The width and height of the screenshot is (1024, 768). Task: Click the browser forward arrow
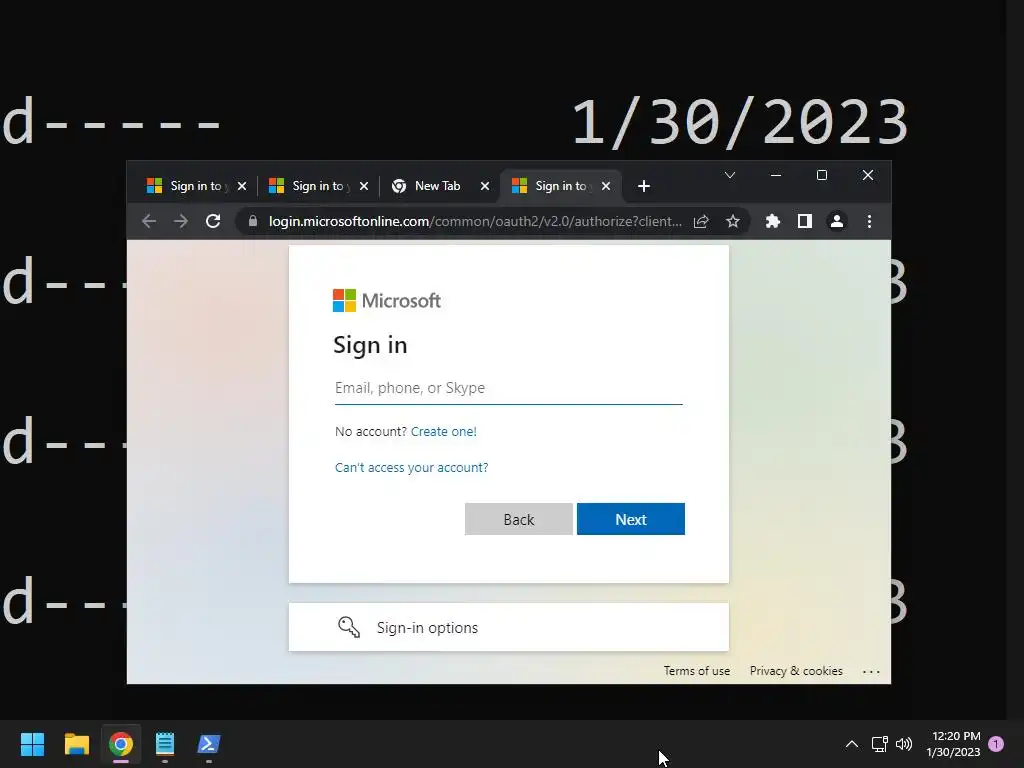[181, 221]
